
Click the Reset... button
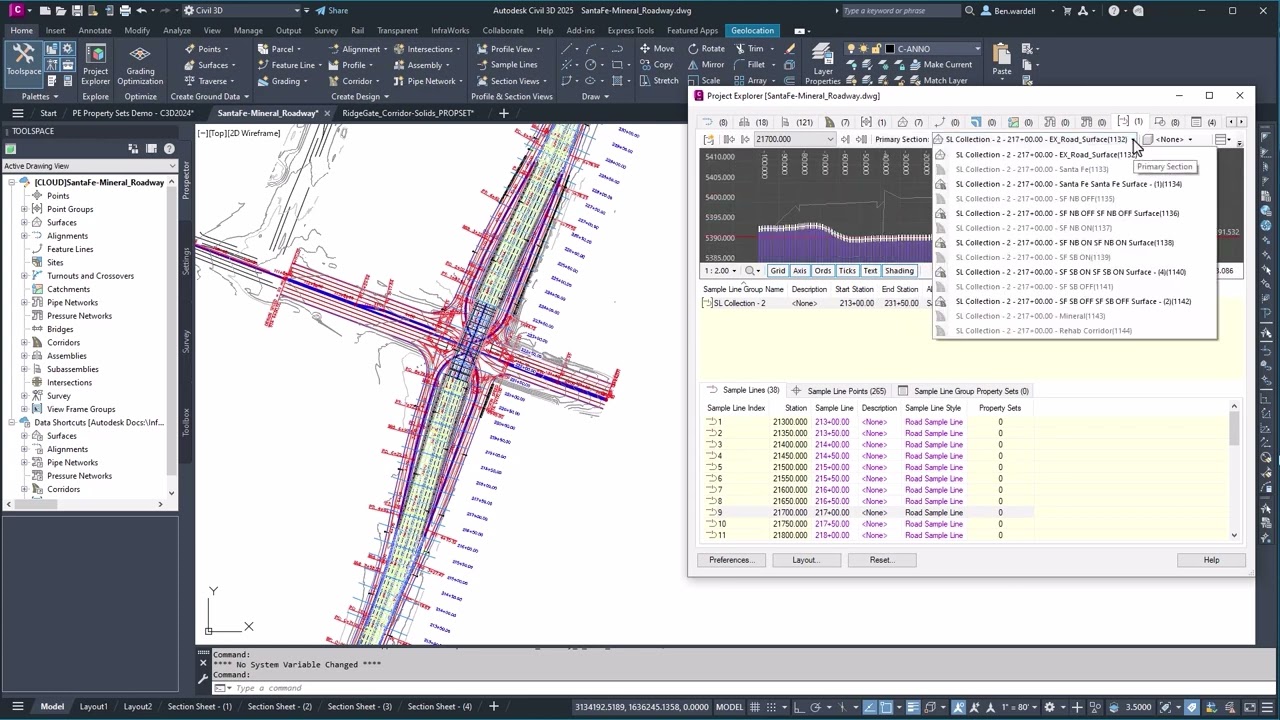click(x=882, y=560)
